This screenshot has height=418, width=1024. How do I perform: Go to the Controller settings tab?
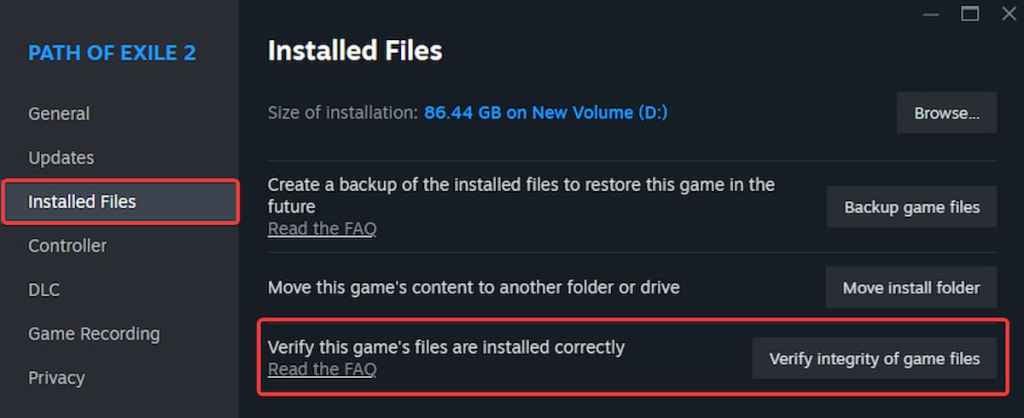[67, 246]
